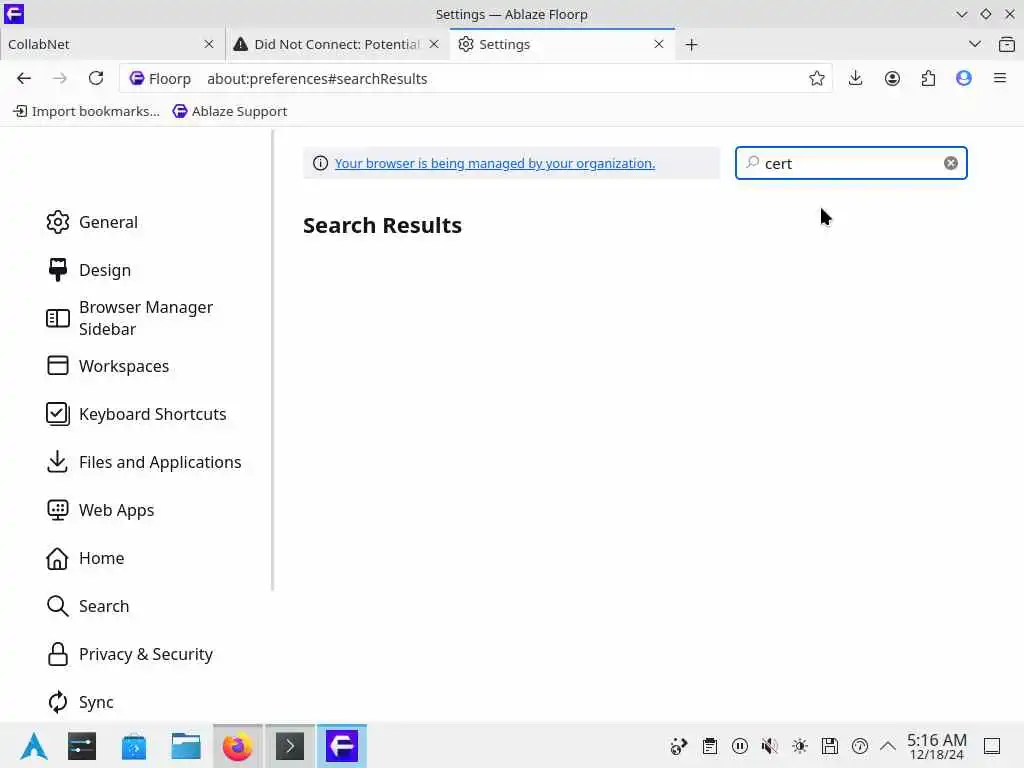The width and height of the screenshot is (1024, 768).
Task: Open General settings category
Action: click(92, 222)
